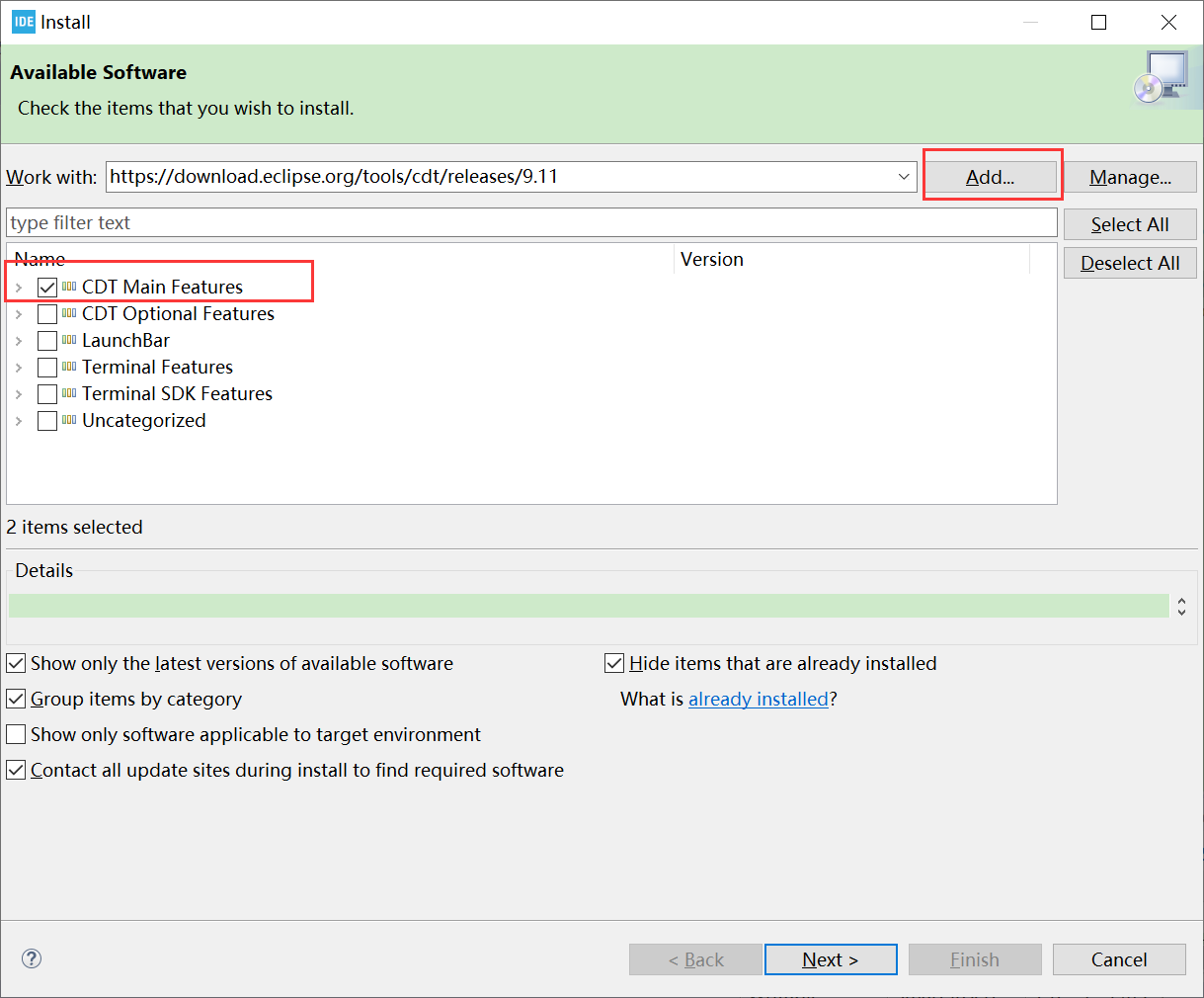
Task: Check the Terminal SDK Features checkbox
Action: [x=47, y=394]
